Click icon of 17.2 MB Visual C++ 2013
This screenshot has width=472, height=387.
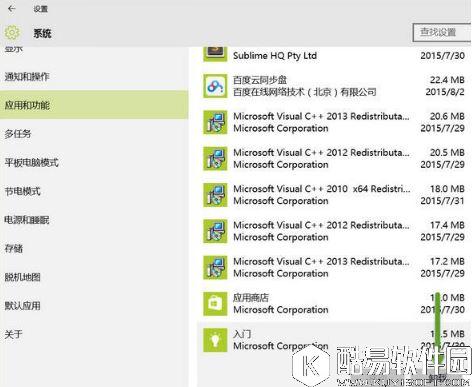point(215,268)
